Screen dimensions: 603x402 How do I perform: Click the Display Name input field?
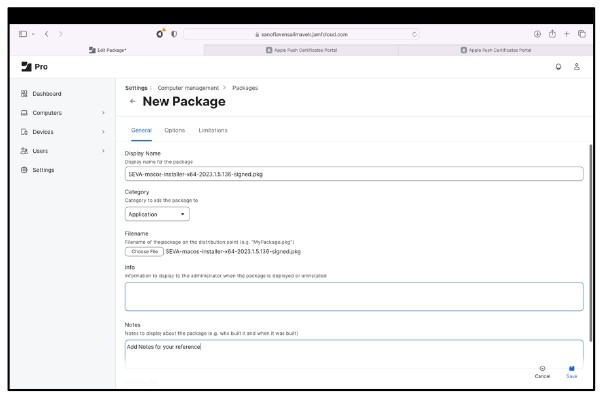coord(354,174)
